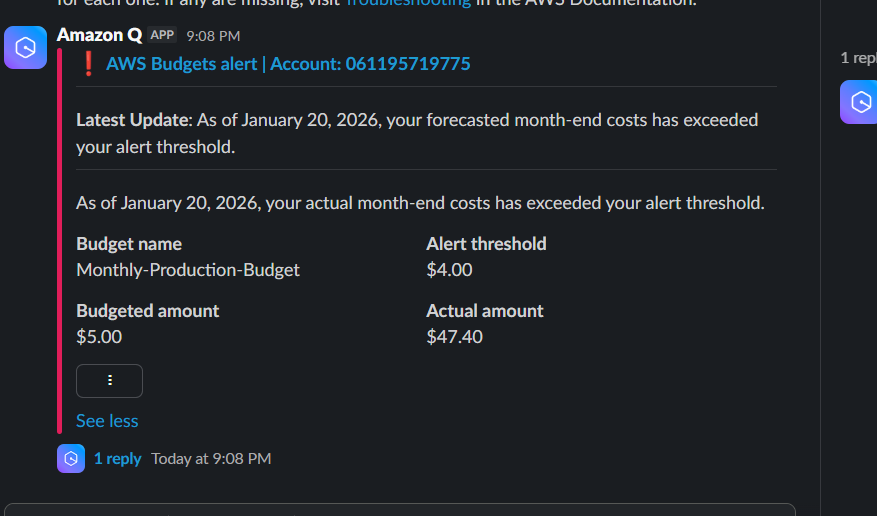Open the AWS Budgets alert account link
The width and height of the screenshot is (877, 516).
point(288,64)
